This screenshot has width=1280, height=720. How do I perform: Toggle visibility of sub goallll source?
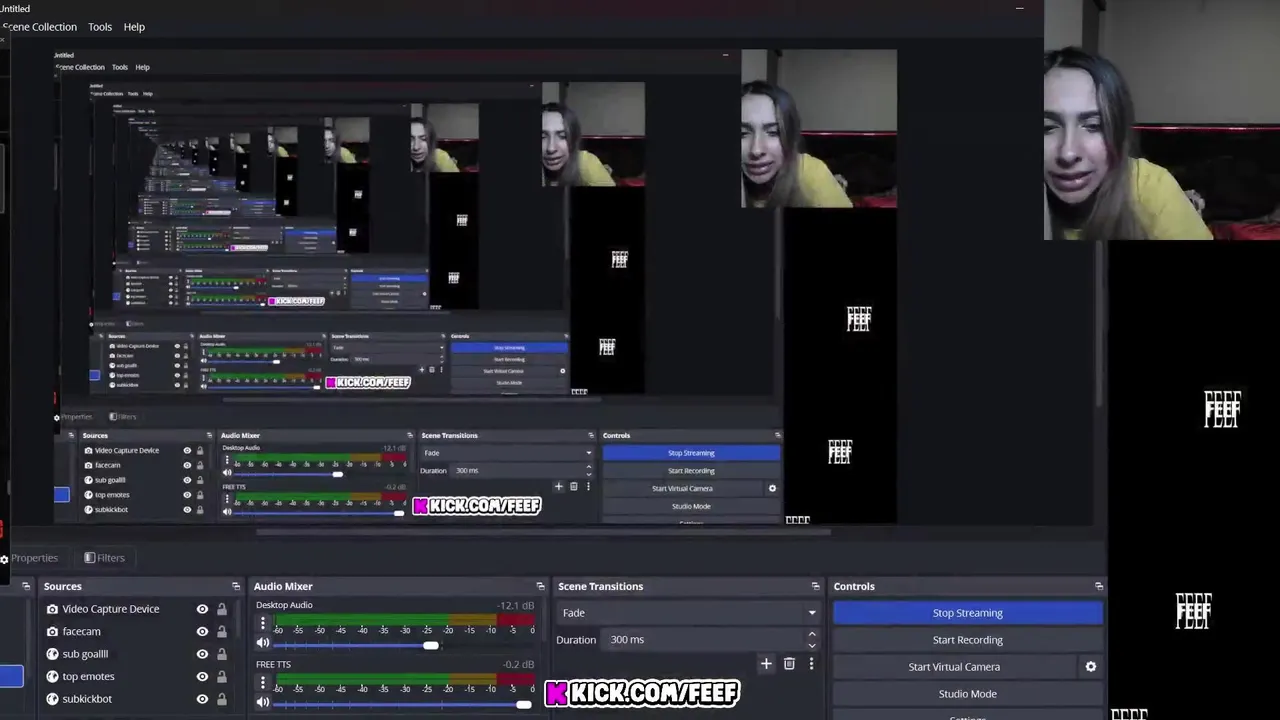pyautogui.click(x=202, y=654)
